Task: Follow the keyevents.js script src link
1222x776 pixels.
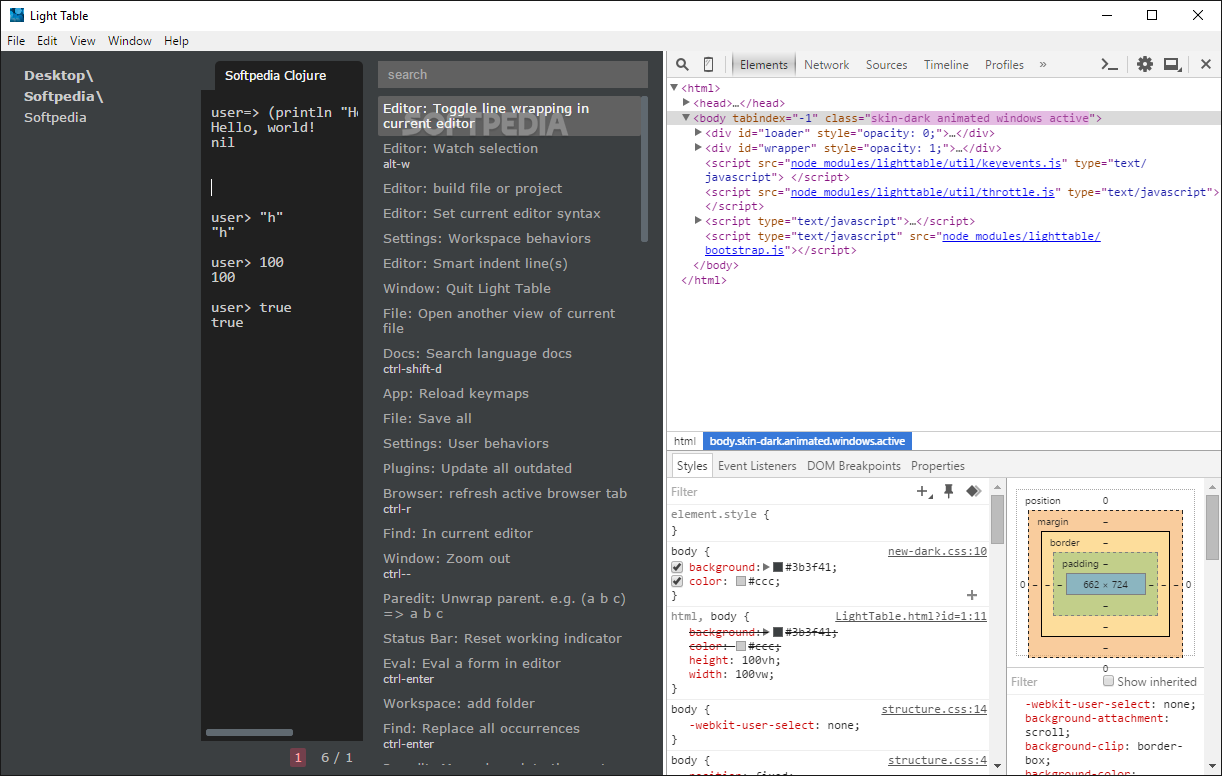Action: coord(926,162)
